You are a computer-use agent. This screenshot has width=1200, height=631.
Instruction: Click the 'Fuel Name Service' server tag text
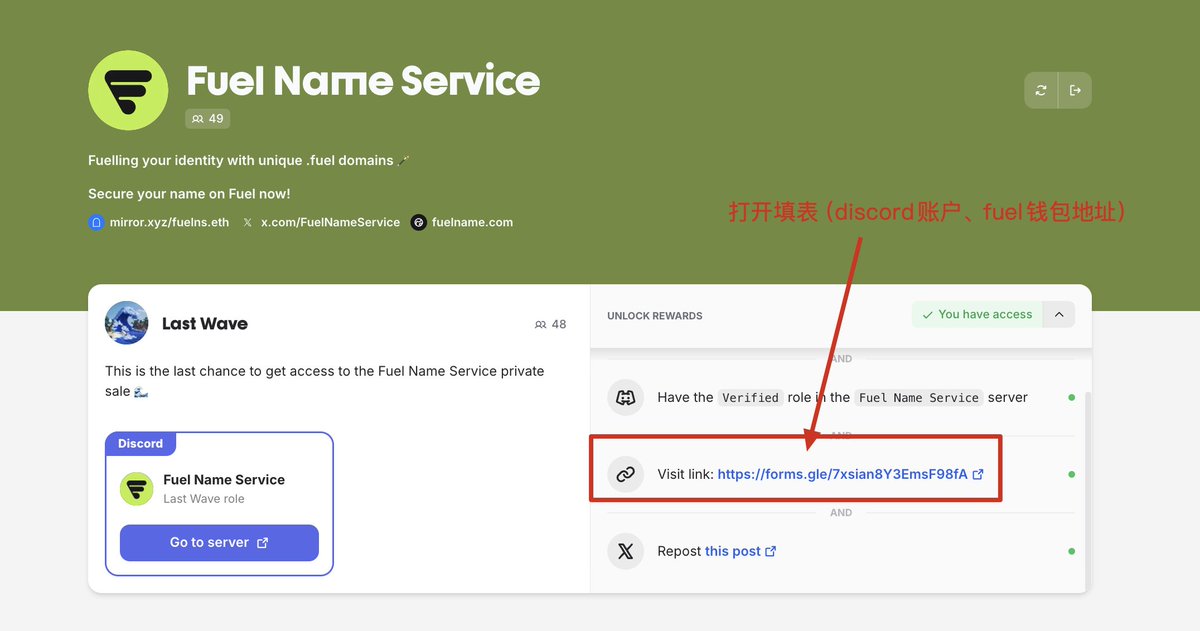click(x=919, y=397)
